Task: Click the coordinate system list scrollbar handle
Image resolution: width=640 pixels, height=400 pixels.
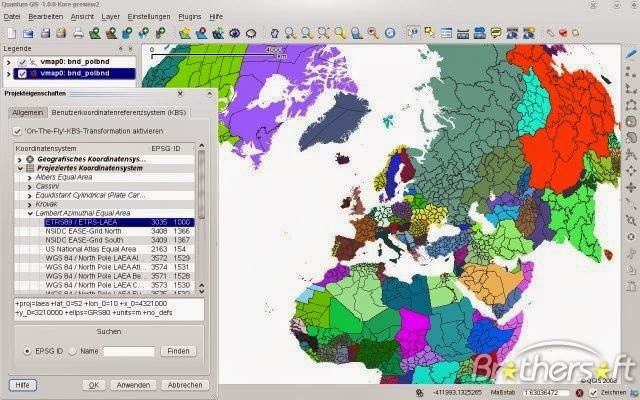Action: coord(201,184)
